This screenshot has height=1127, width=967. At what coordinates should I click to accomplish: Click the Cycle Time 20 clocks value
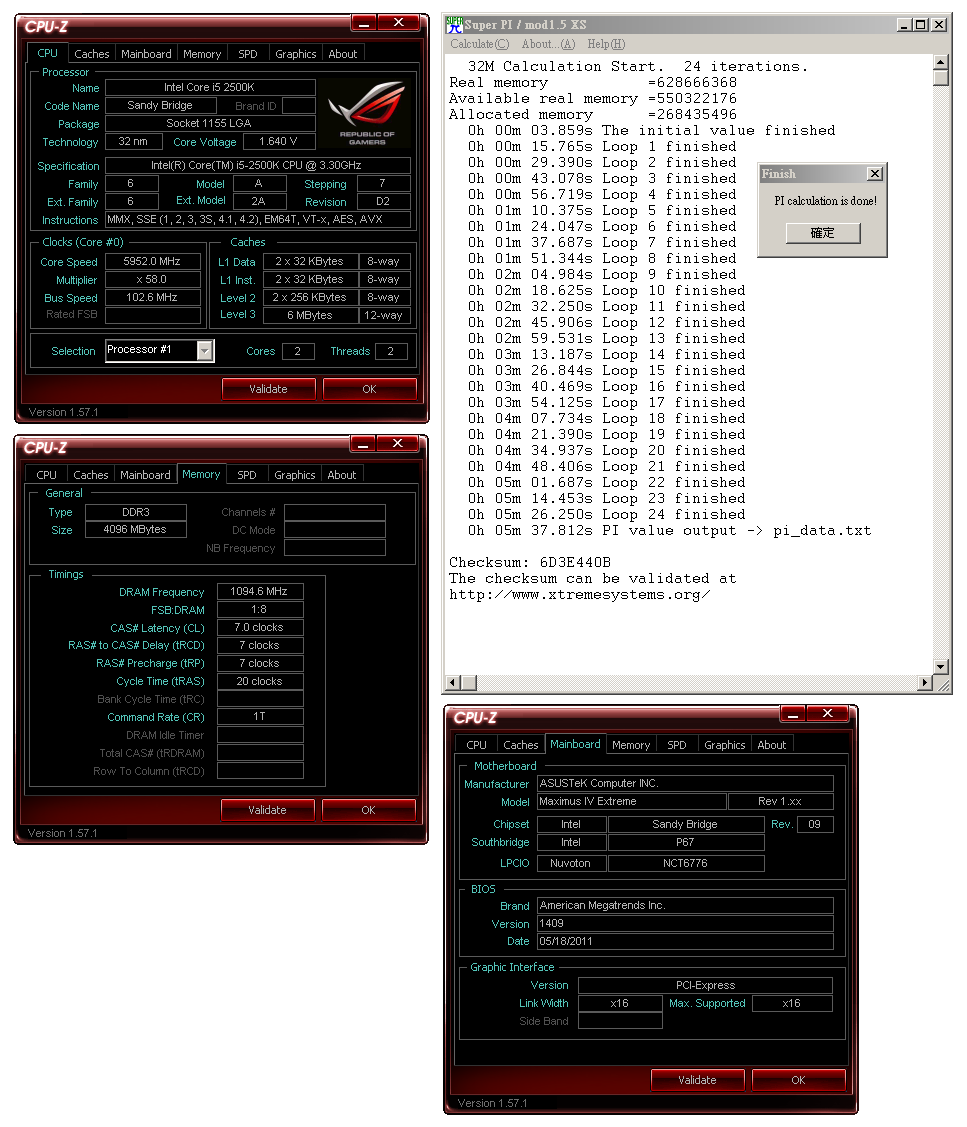point(260,681)
